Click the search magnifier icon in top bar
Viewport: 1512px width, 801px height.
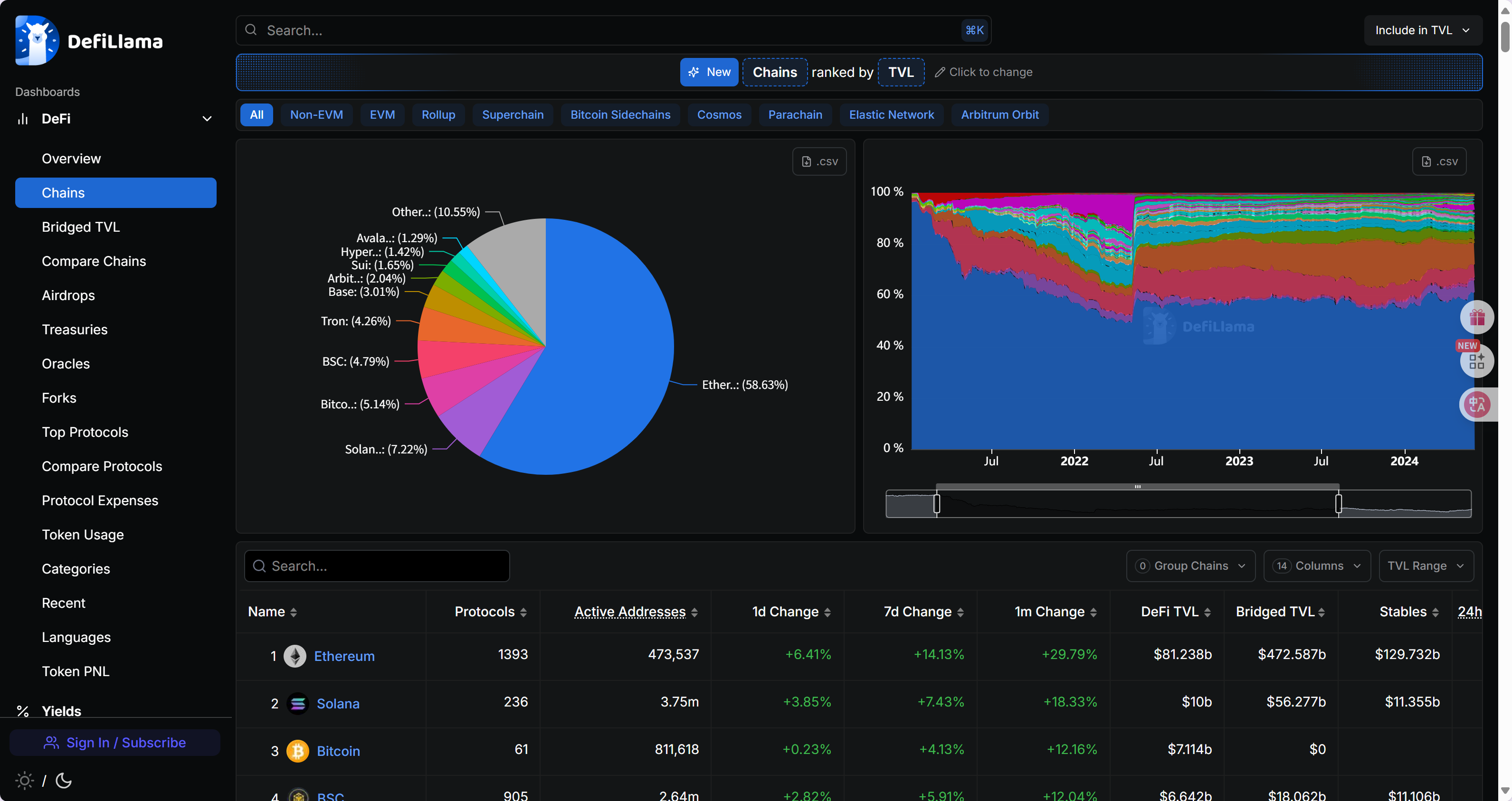click(251, 30)
